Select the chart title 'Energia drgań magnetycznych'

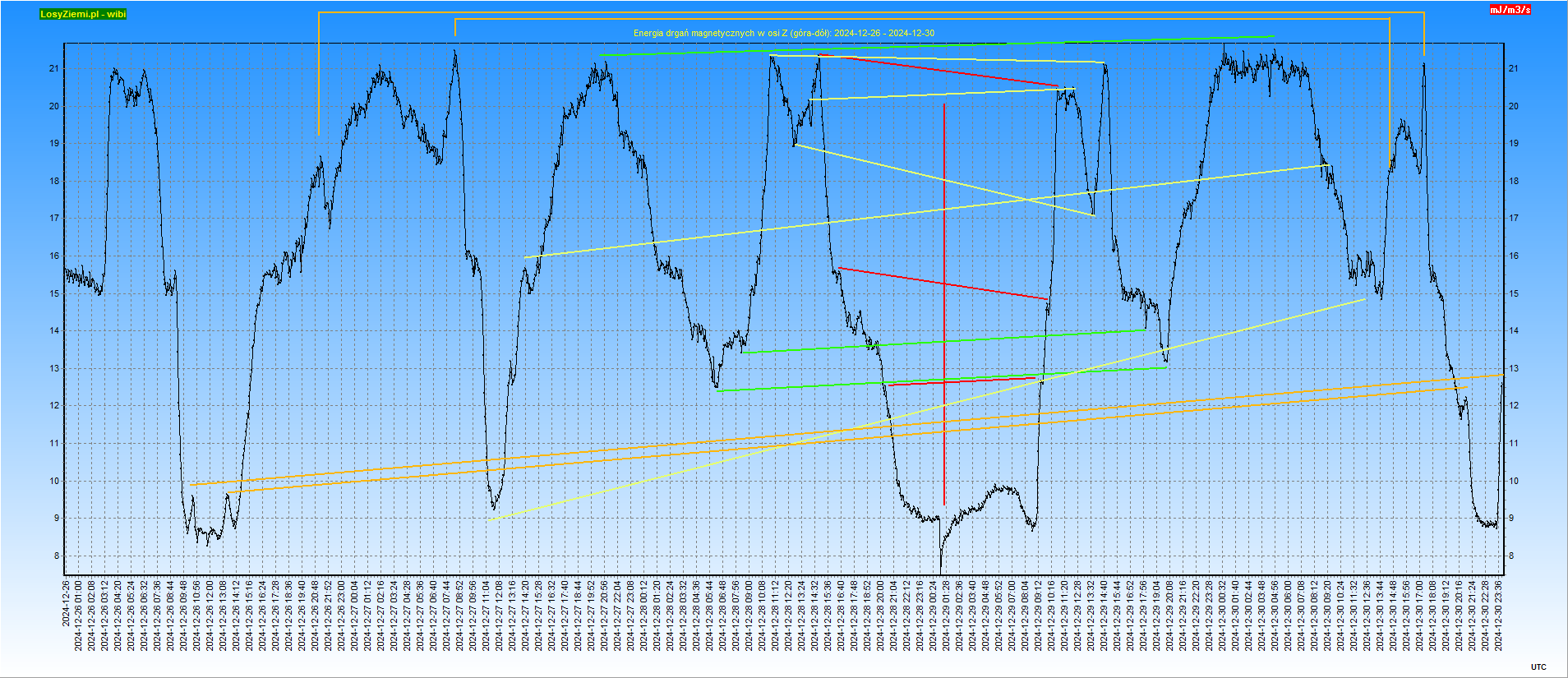coord(783,34)
